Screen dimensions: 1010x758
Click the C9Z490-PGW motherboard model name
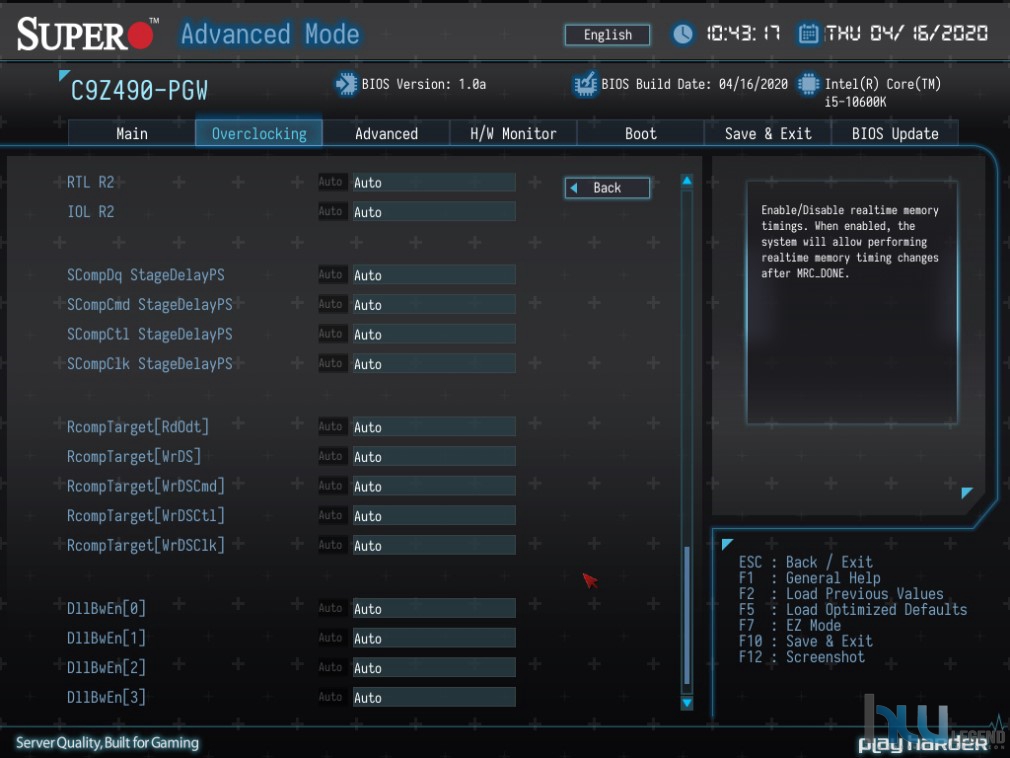tap(139, 91)
